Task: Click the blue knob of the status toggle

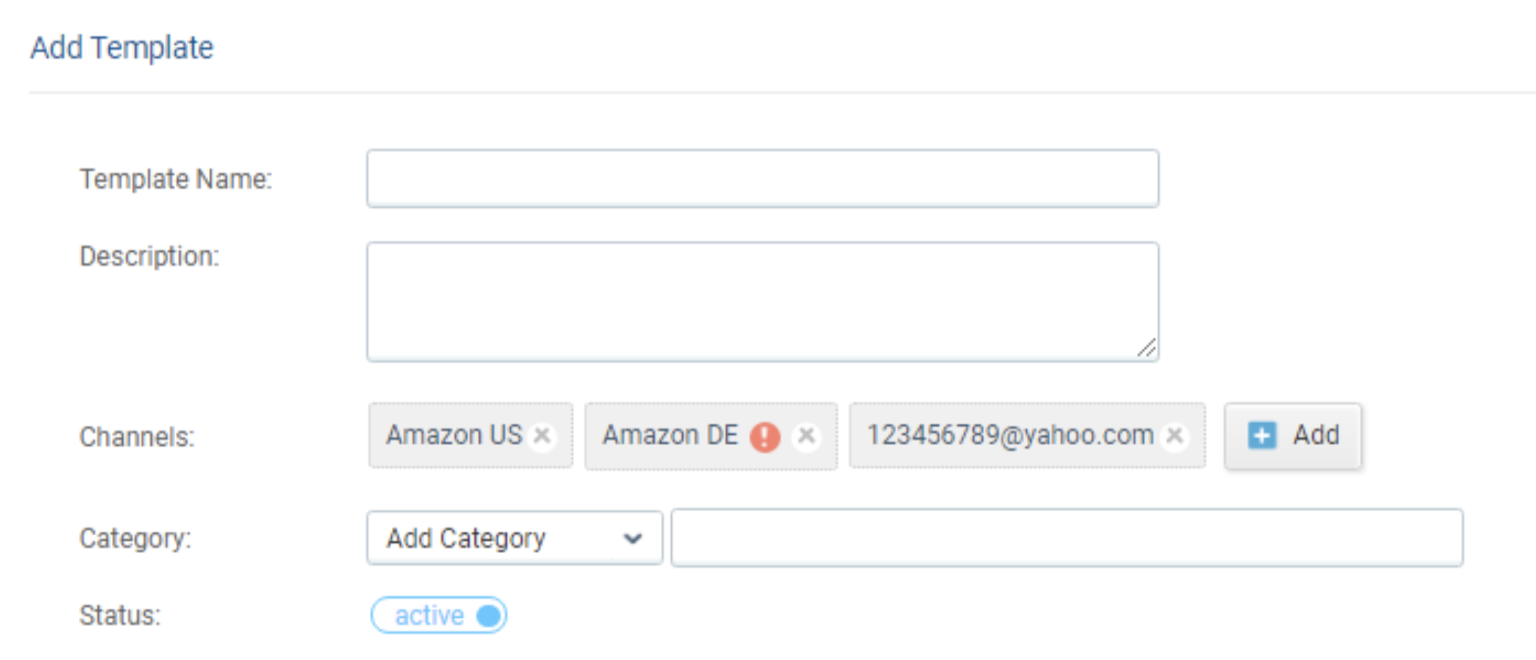Action: click(x=487, y=616)
